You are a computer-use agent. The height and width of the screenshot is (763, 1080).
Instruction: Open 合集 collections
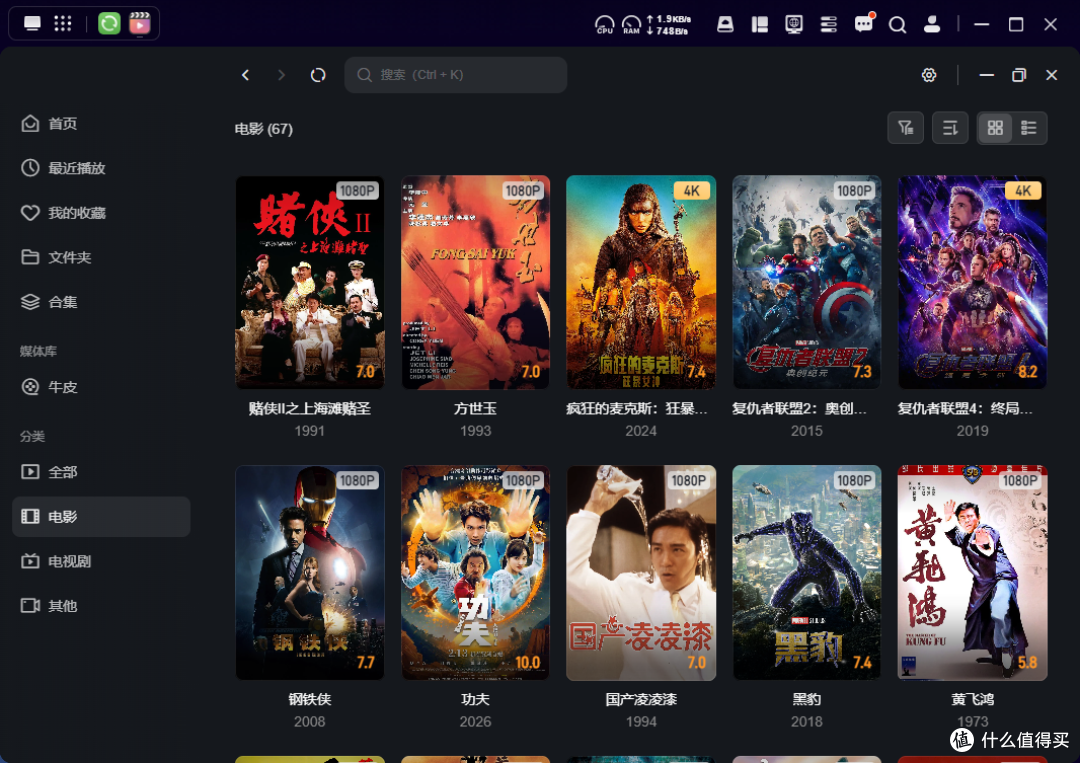tap(101, 302)
